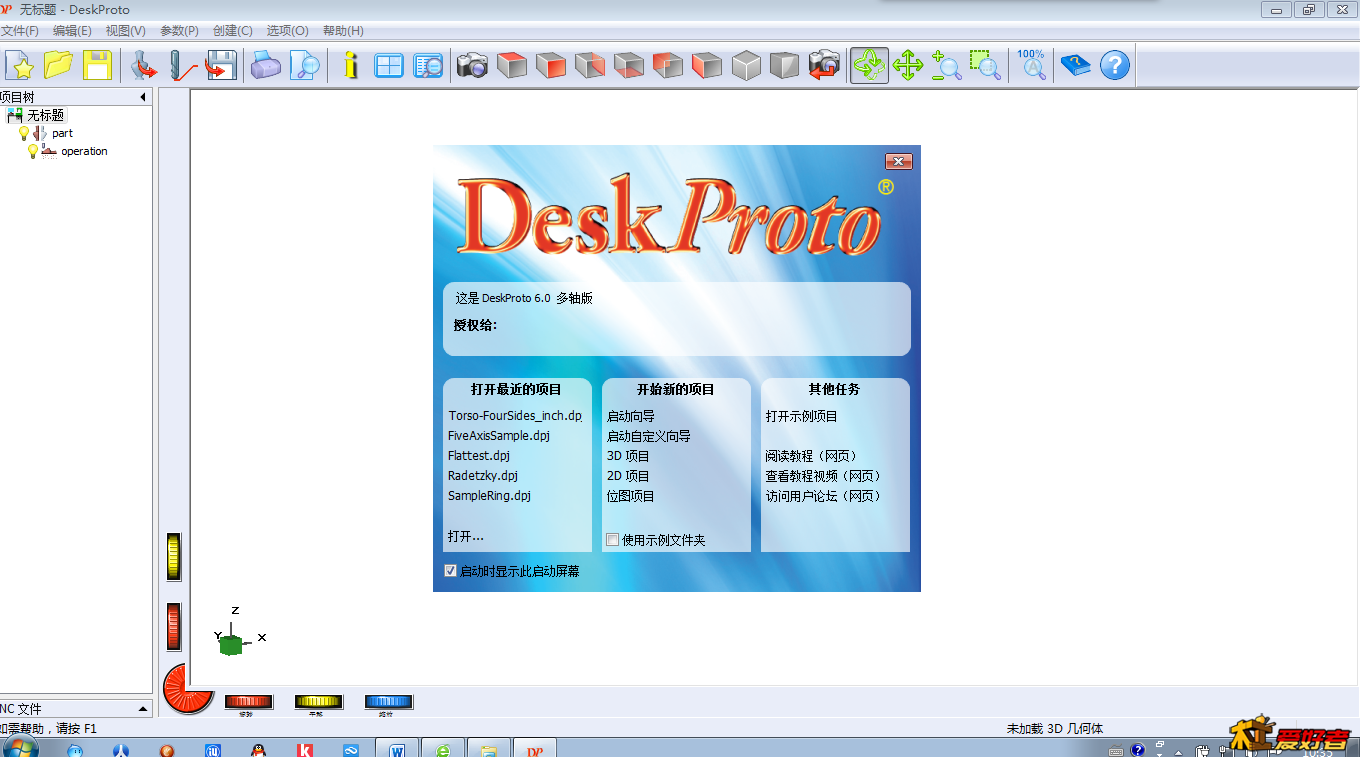Click the yellow vertical thumbwheel
The height and width of the screenshot is (757, 1360).
coord(174,557)
